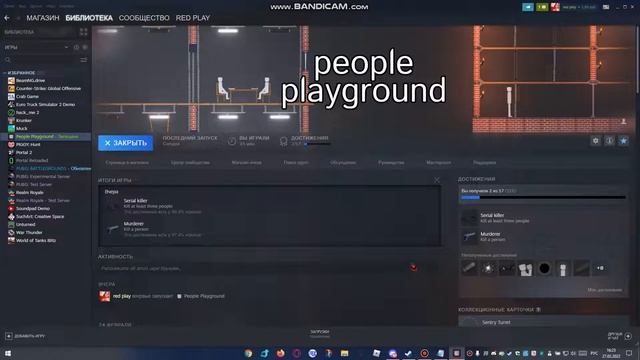640x360 pixels.
Task: Open the Support (Поддержка) link
Action: 484,162
